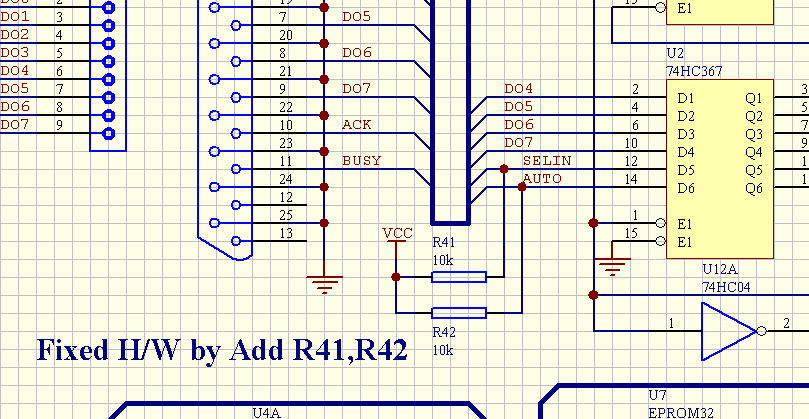809x419 pixels.
Task: Click the 74HC04 inverter triangle symbol
Action: click(728, 331)
